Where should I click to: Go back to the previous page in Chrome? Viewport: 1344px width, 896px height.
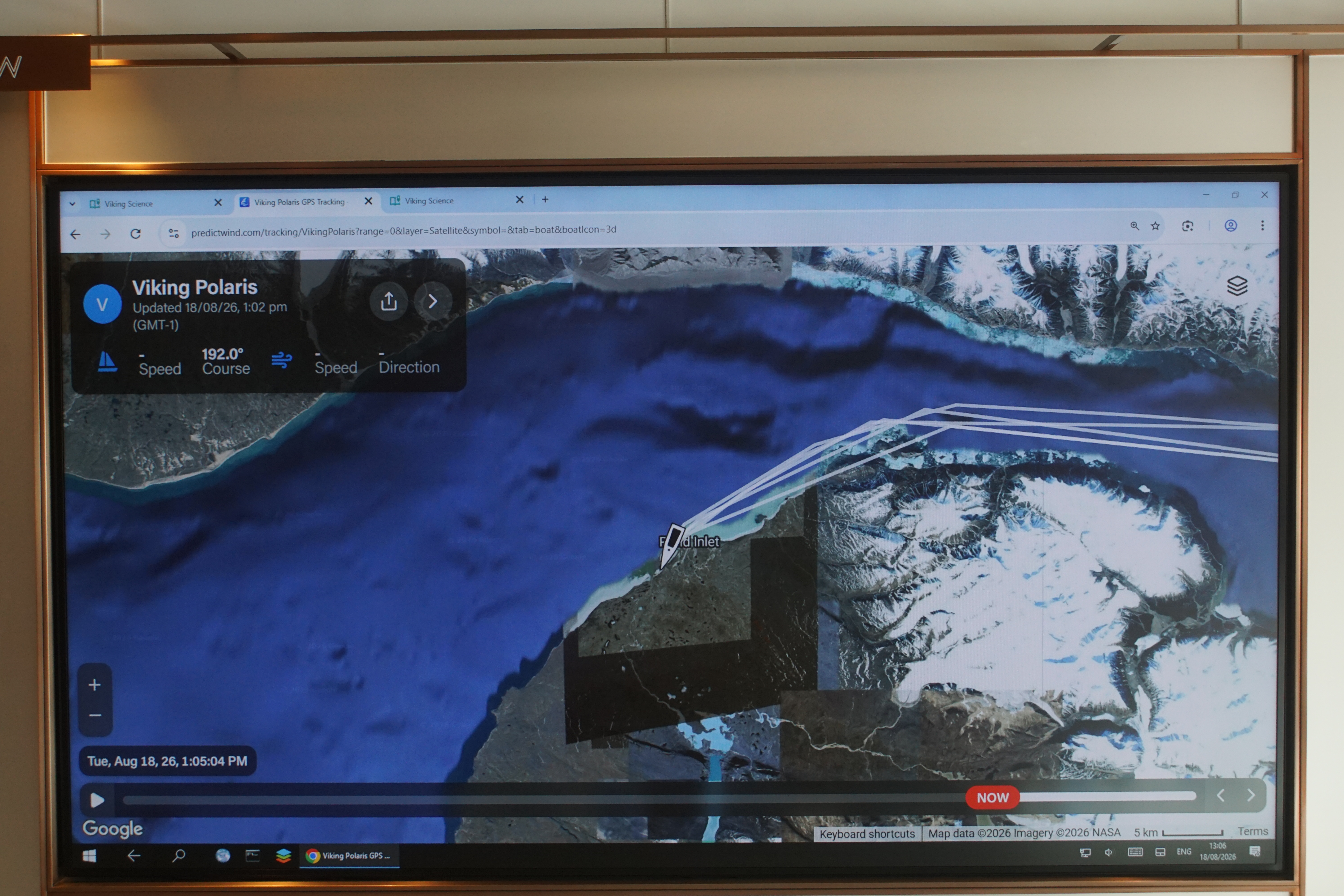click(x=75, y=234)
